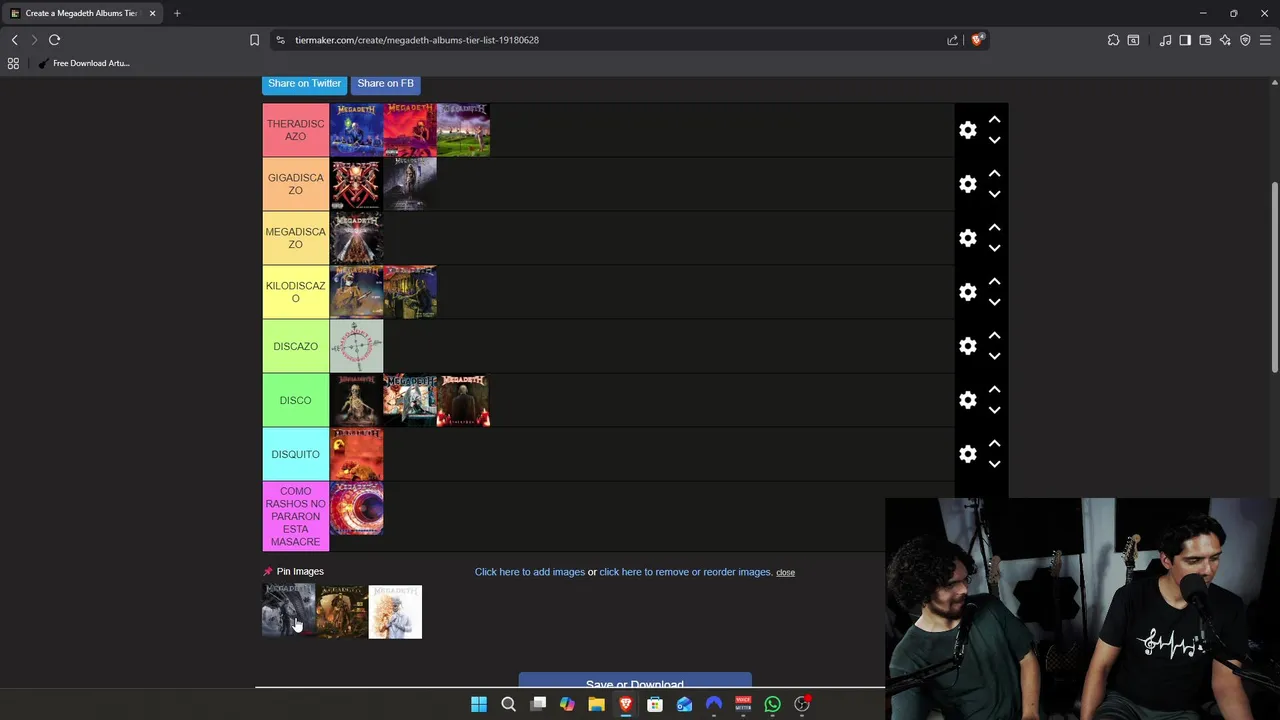Select blue album cover in THERADISCAZO tier

[357, 130]
